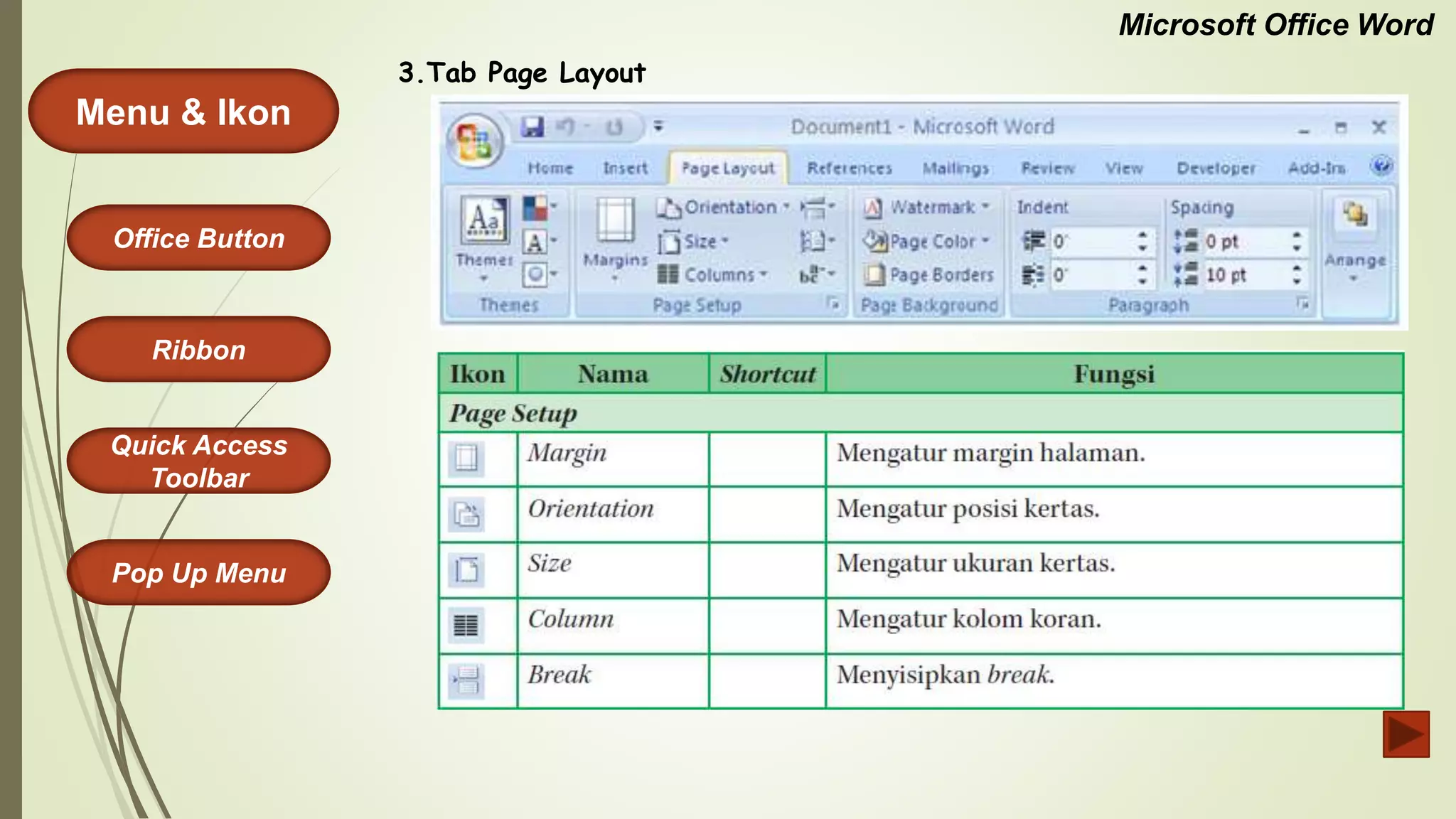Click the Margin icon in the table
1456x819 pixels.
466,459
